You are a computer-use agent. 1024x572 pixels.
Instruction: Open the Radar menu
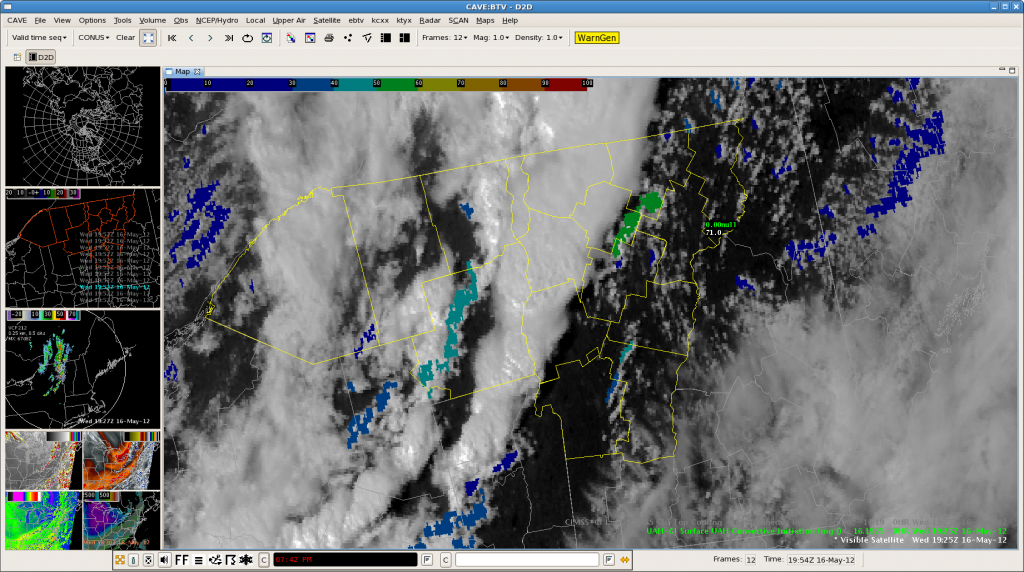click(x=430, y=20)
